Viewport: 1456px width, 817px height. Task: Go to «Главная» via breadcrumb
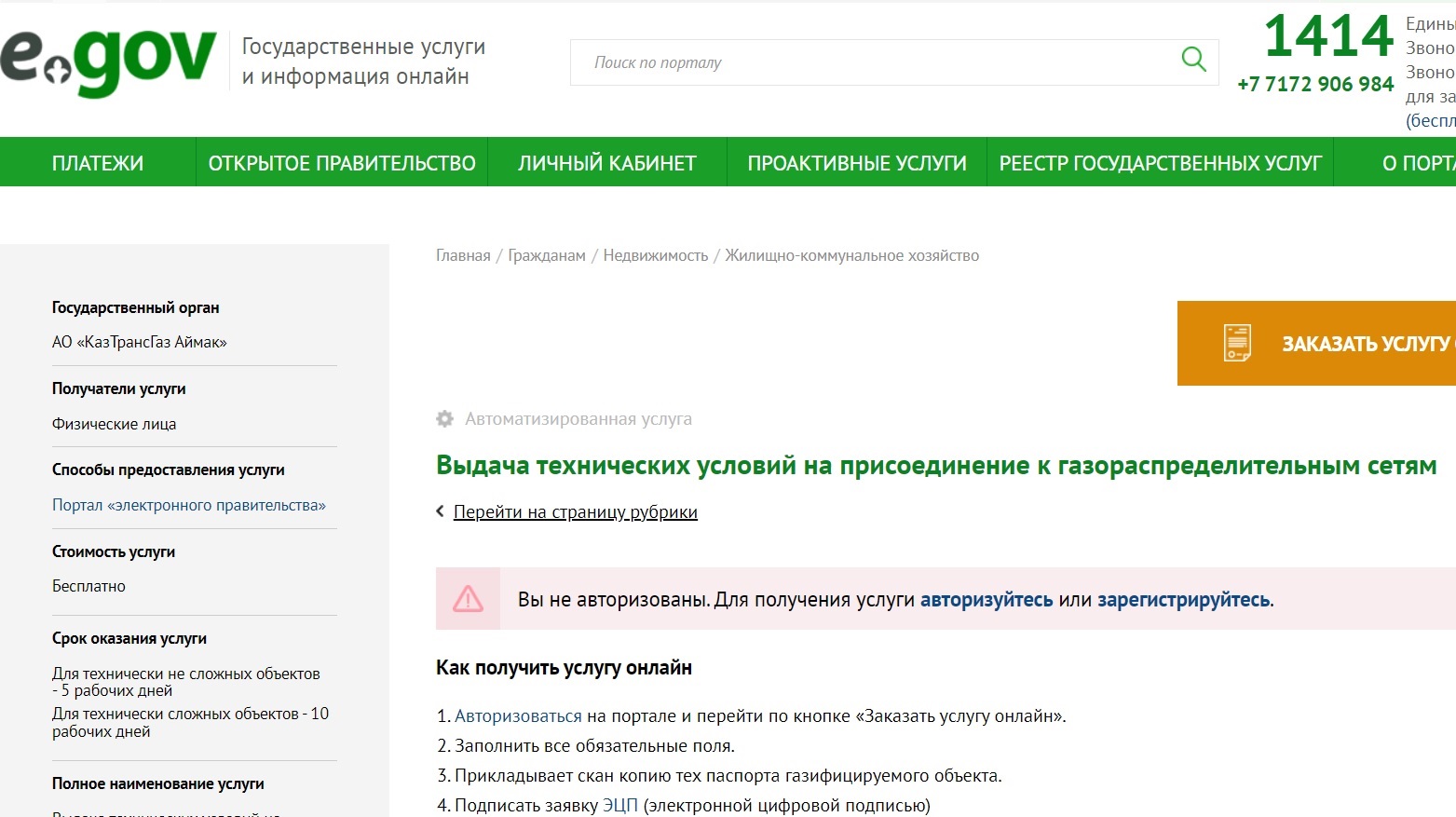coord(461,254)
